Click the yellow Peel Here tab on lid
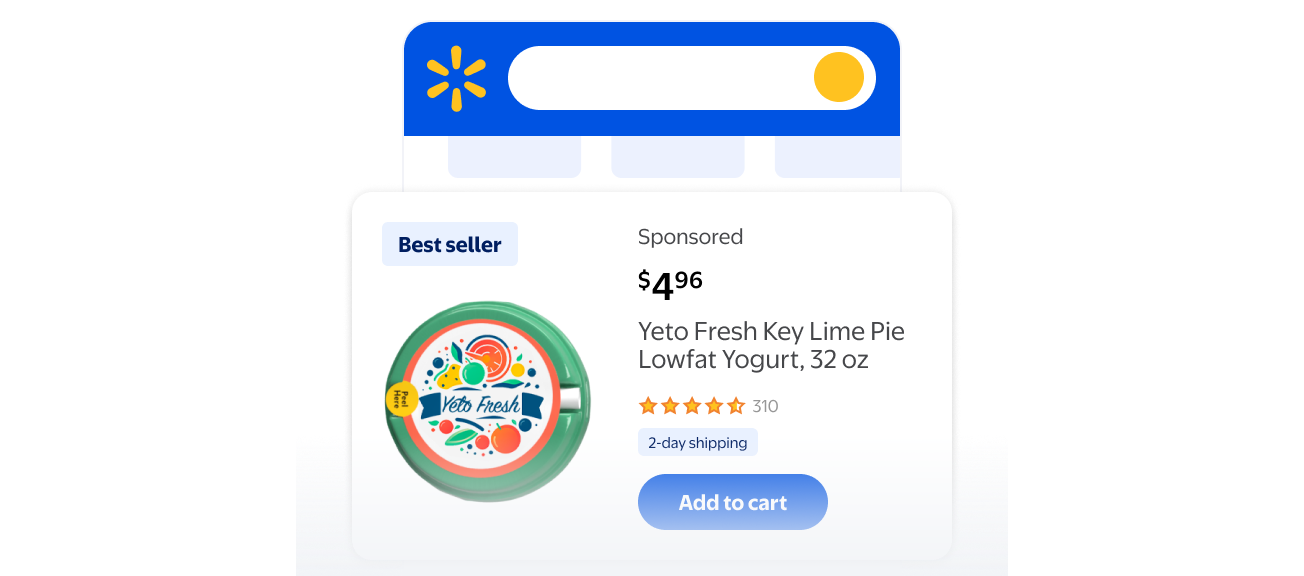Screen dimensions: 1304x576 (x=402, y=399)
